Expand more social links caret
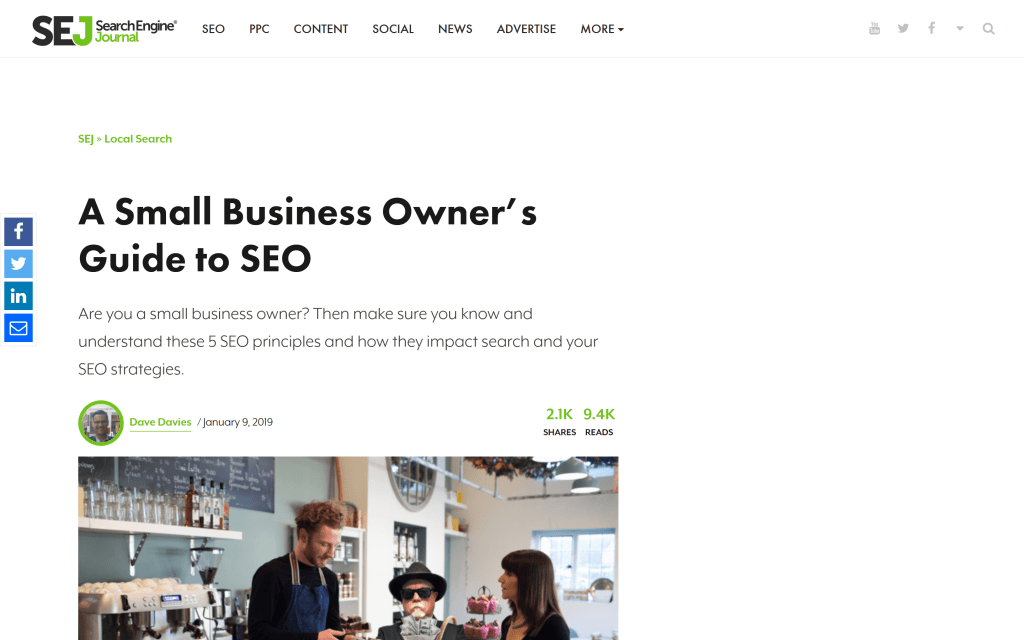The image size is (1024, 640). (x=960, y=28)
